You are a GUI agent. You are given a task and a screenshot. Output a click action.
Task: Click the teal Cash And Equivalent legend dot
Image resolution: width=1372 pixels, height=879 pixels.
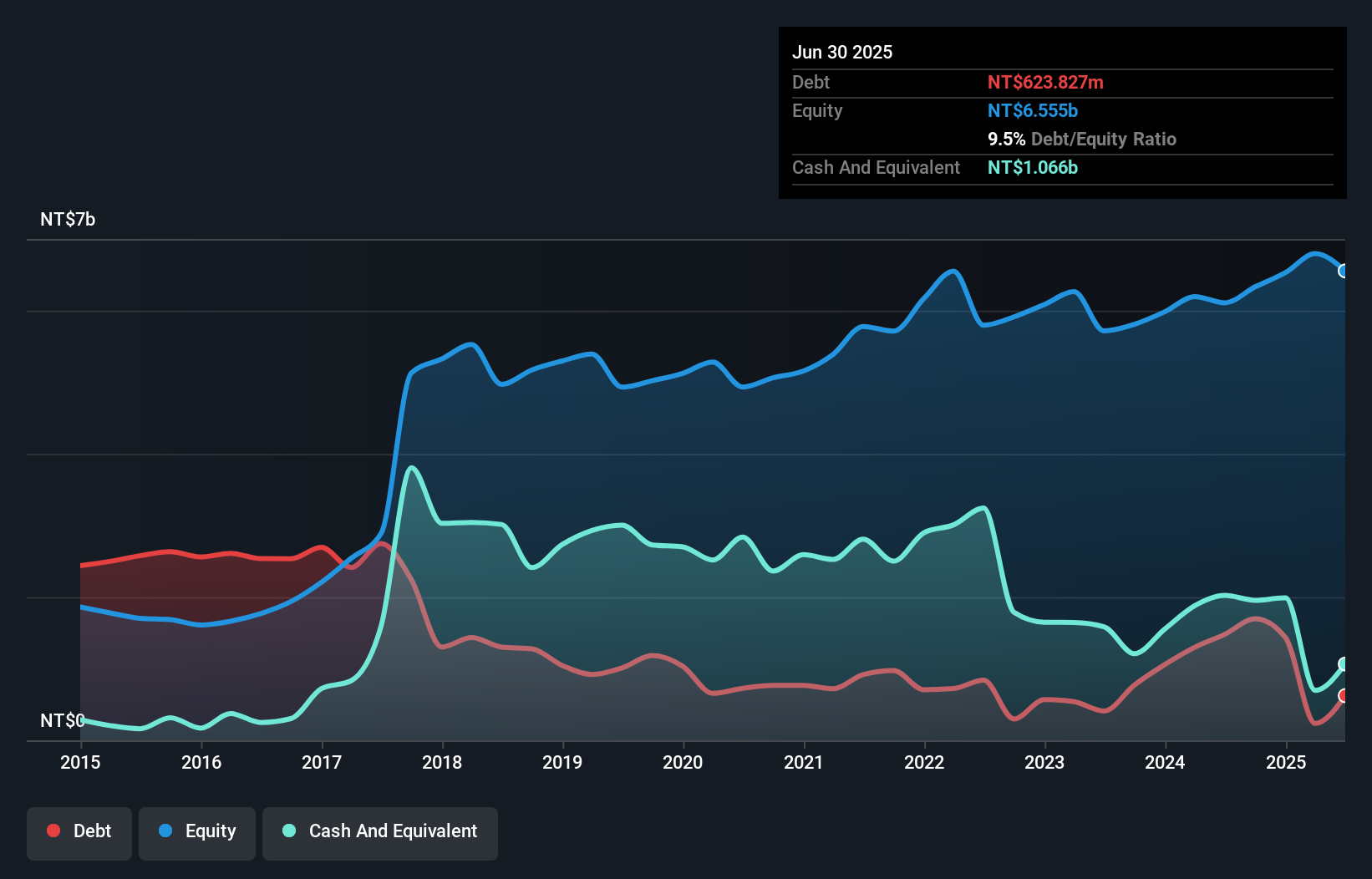click(289, 831)
